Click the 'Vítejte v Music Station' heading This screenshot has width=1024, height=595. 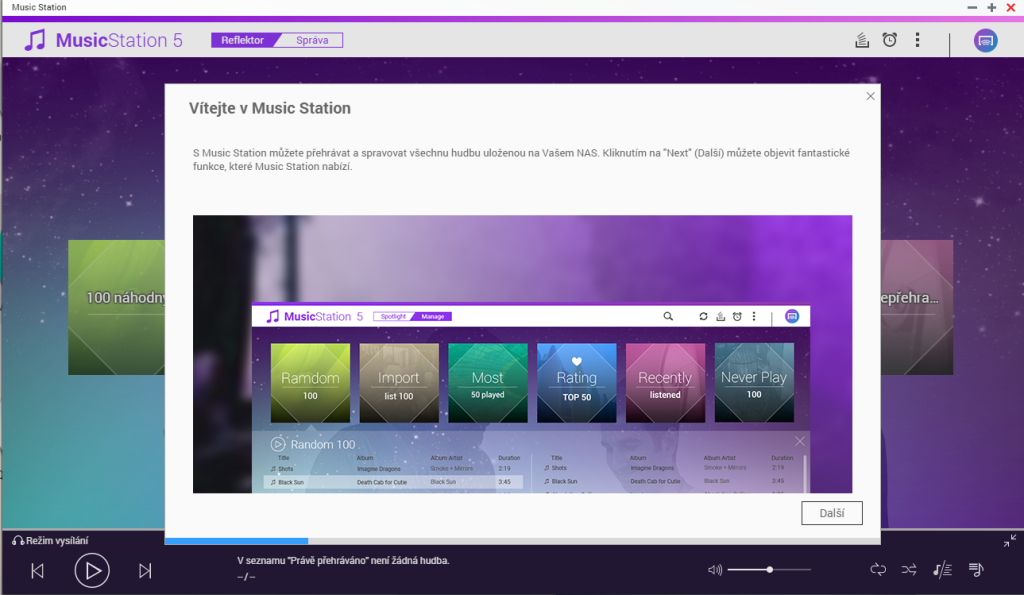(x=270, y=108)
